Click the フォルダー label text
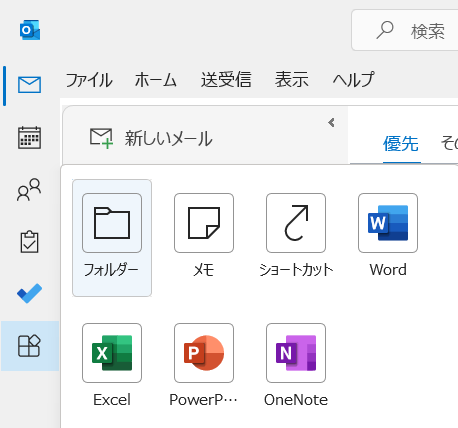 pyautogui.click(x=111, y=270)
